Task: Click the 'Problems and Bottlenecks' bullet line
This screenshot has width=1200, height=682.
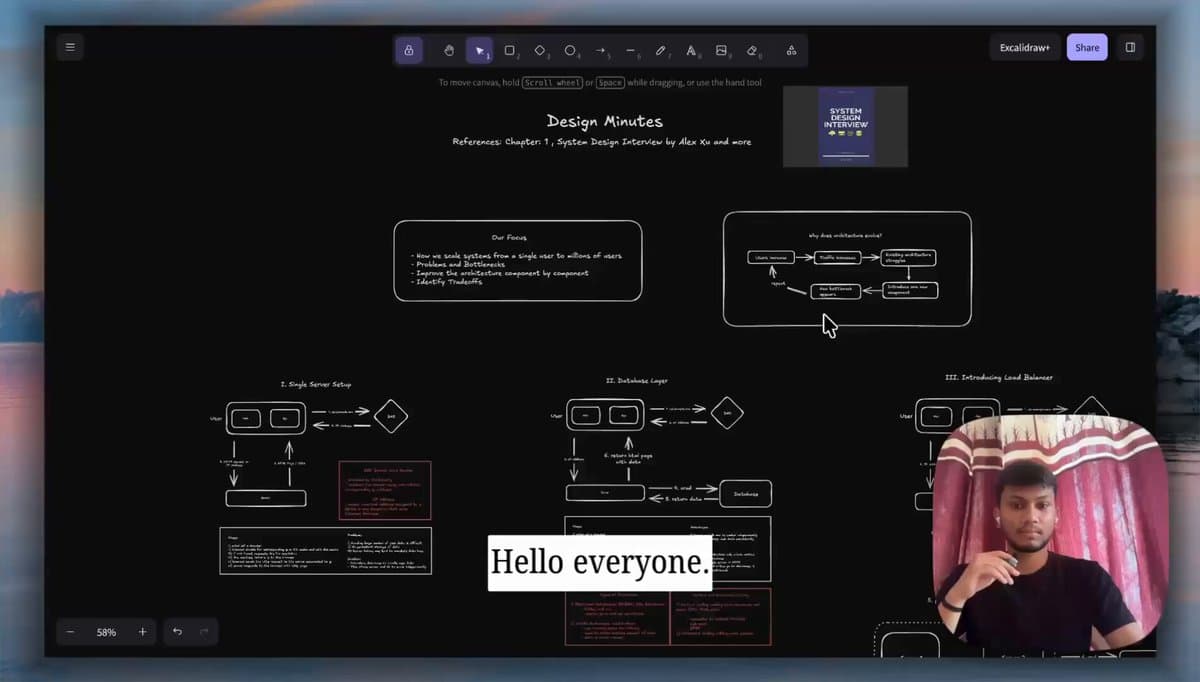Action: click(460, 264)
